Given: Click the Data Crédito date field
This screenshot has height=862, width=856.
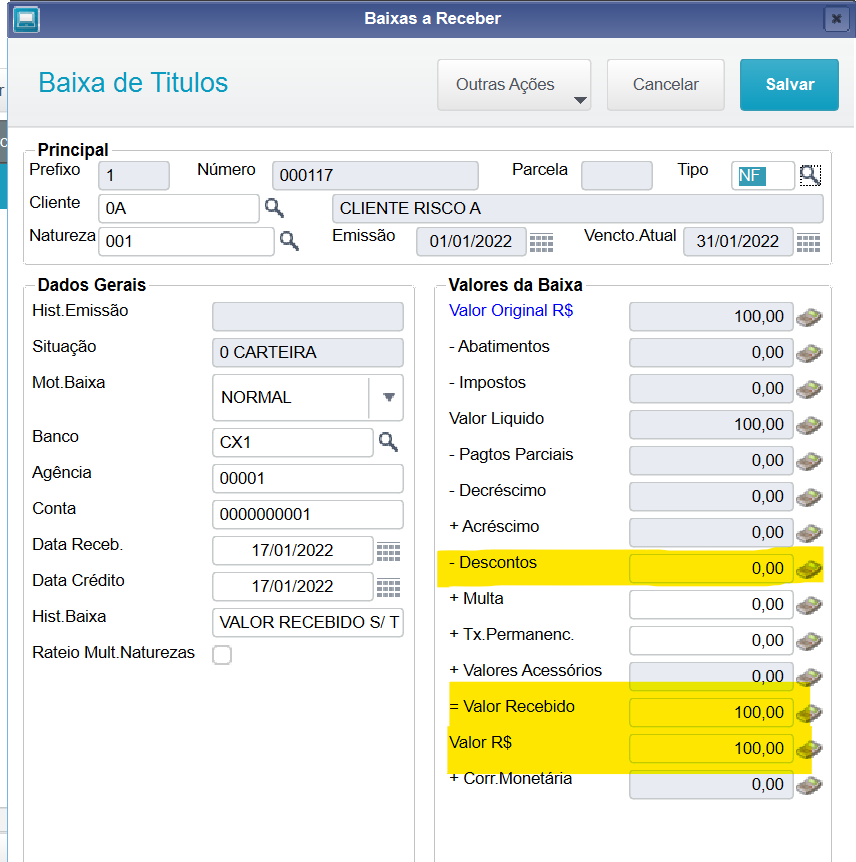Looking at the screenshot, I should pyautogui.click(x=292, y=587).
